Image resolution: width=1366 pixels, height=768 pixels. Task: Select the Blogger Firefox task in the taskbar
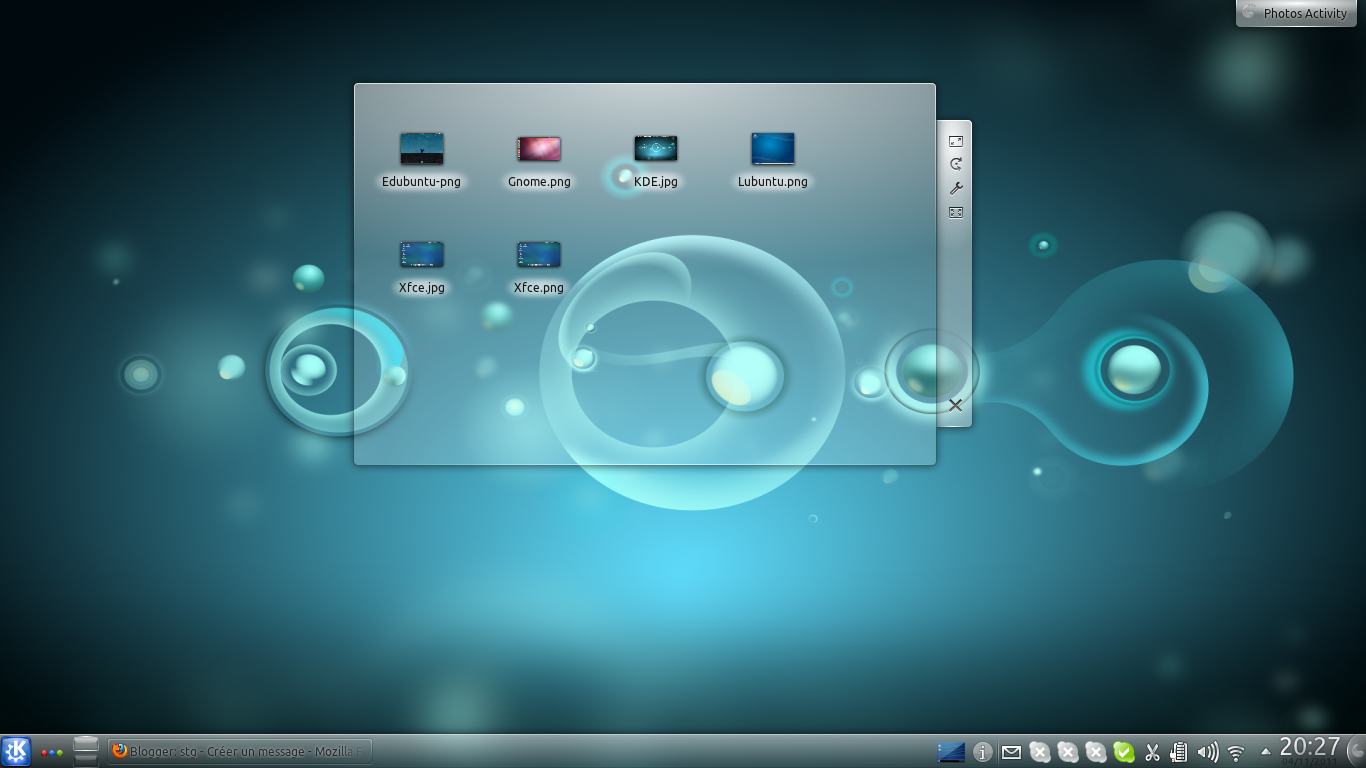(240, 751)
